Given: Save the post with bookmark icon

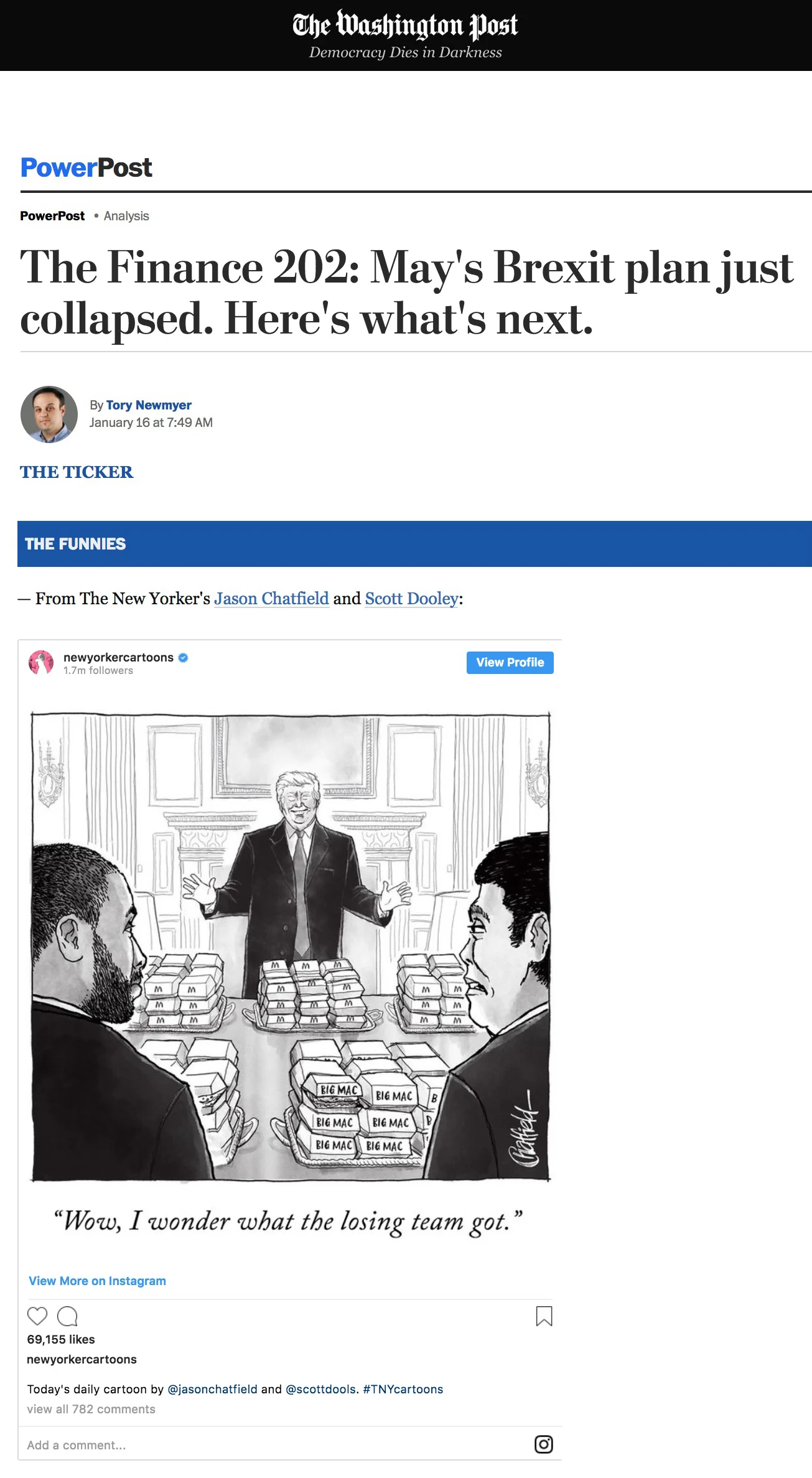Looking at the screenshot, I should 544,1316.
